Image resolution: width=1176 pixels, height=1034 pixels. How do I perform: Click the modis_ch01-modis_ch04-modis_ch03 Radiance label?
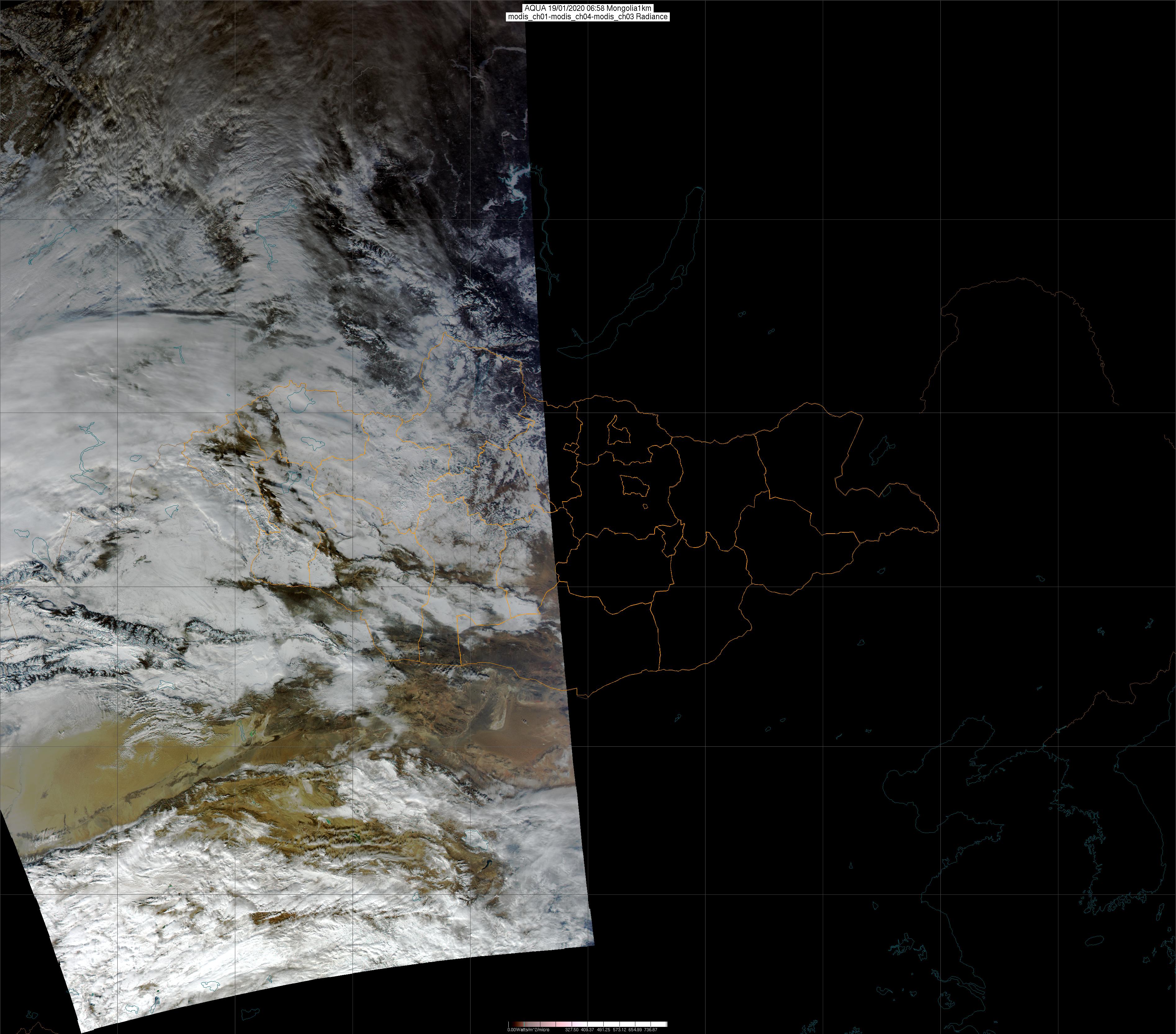pos(588,17)
